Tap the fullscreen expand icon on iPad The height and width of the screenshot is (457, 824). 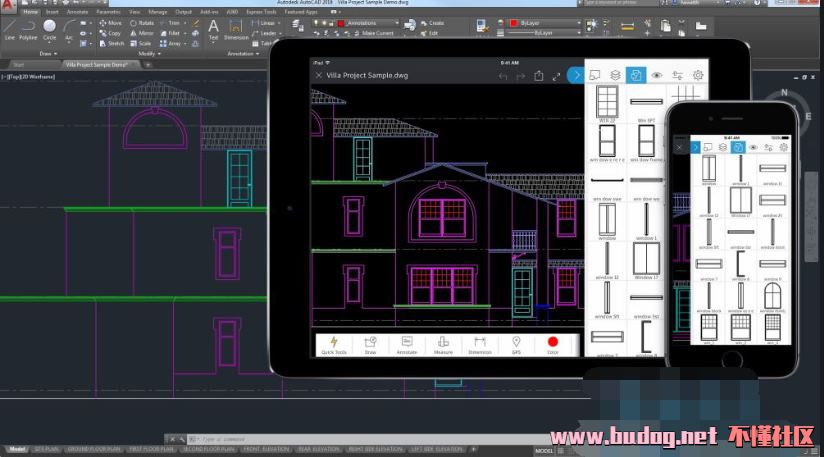[x=556, y=76]
